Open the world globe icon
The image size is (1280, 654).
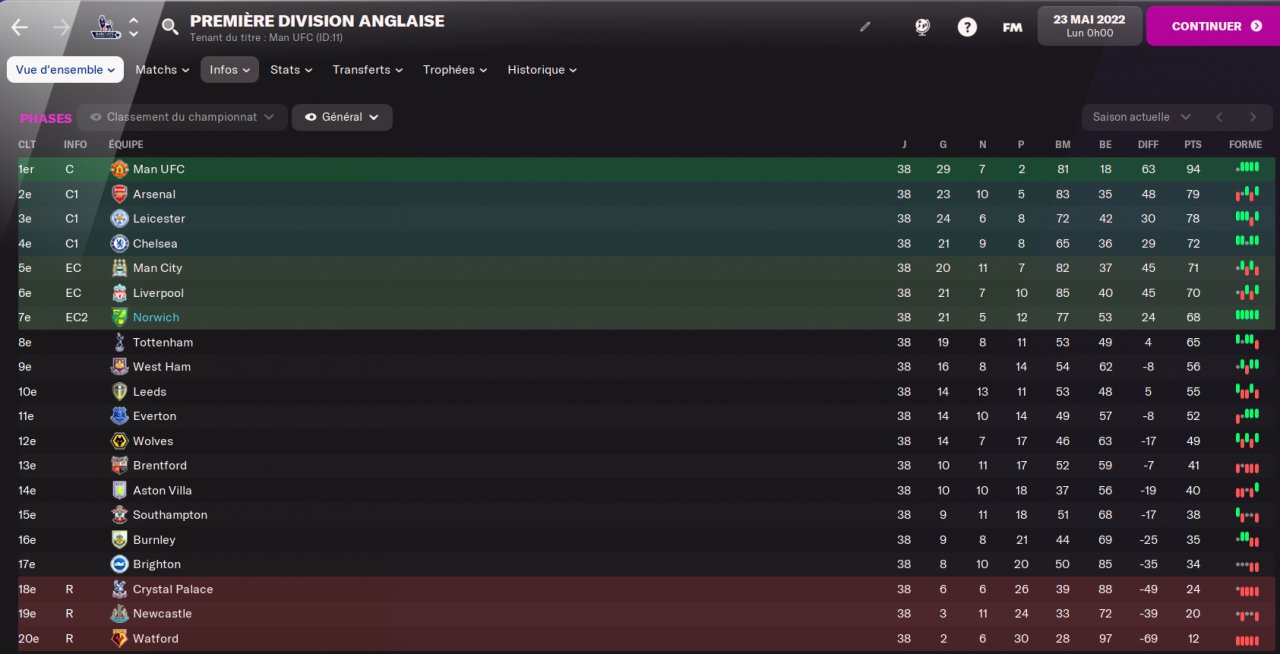(922, 27)
